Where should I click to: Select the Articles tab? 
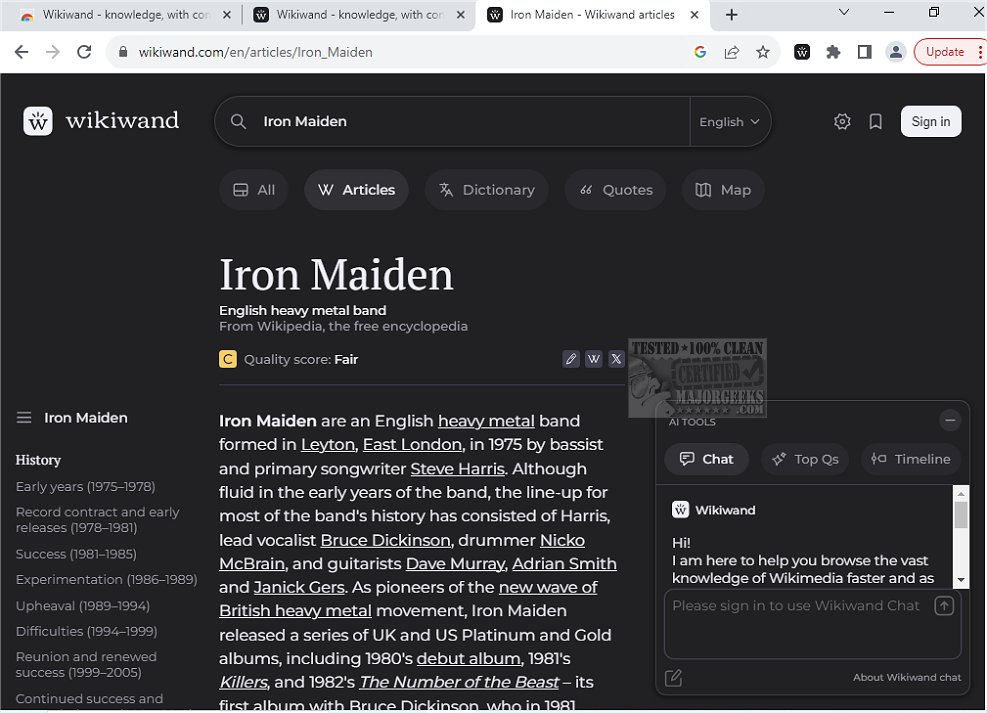[x=356, y=189]
